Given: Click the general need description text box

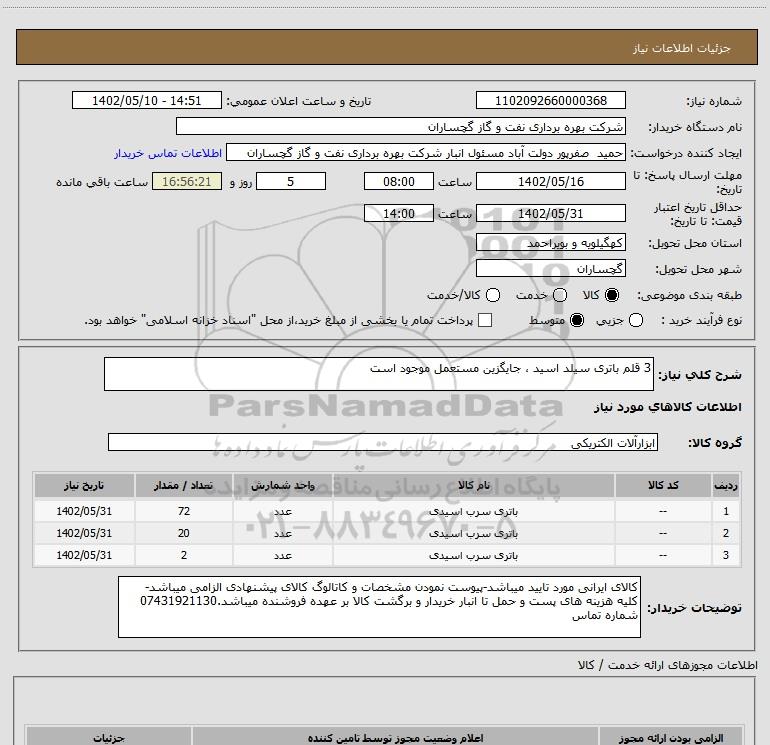Looking at the screenshot, I should [x=379, y=374].
